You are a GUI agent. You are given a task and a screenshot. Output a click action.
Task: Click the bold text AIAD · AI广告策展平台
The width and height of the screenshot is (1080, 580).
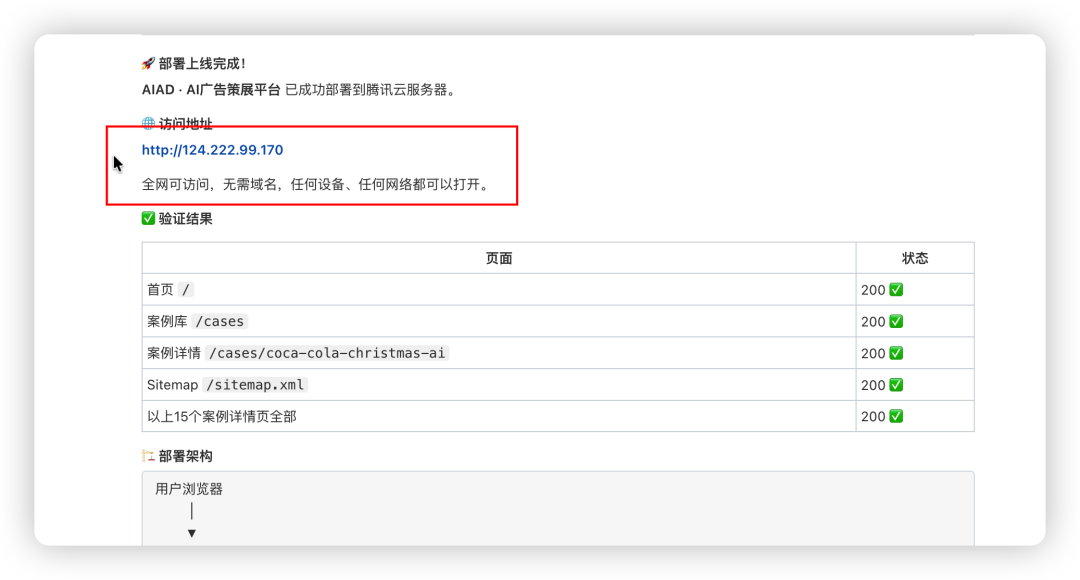point(211,90)
